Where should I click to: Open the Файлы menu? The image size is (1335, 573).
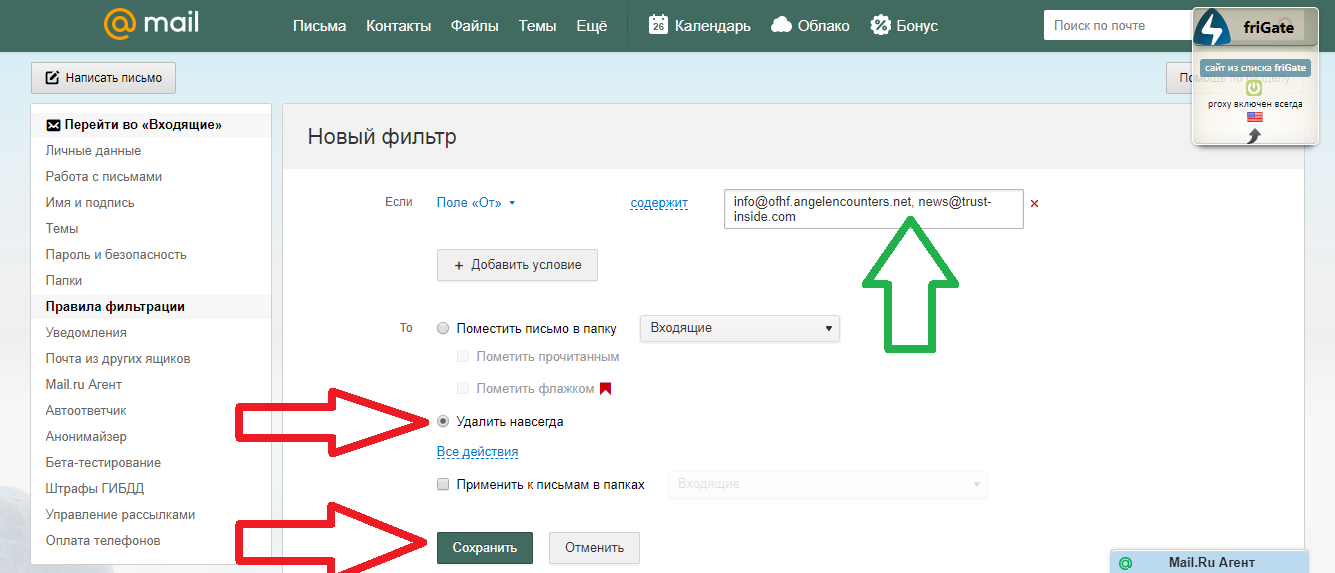pos(475,26)
